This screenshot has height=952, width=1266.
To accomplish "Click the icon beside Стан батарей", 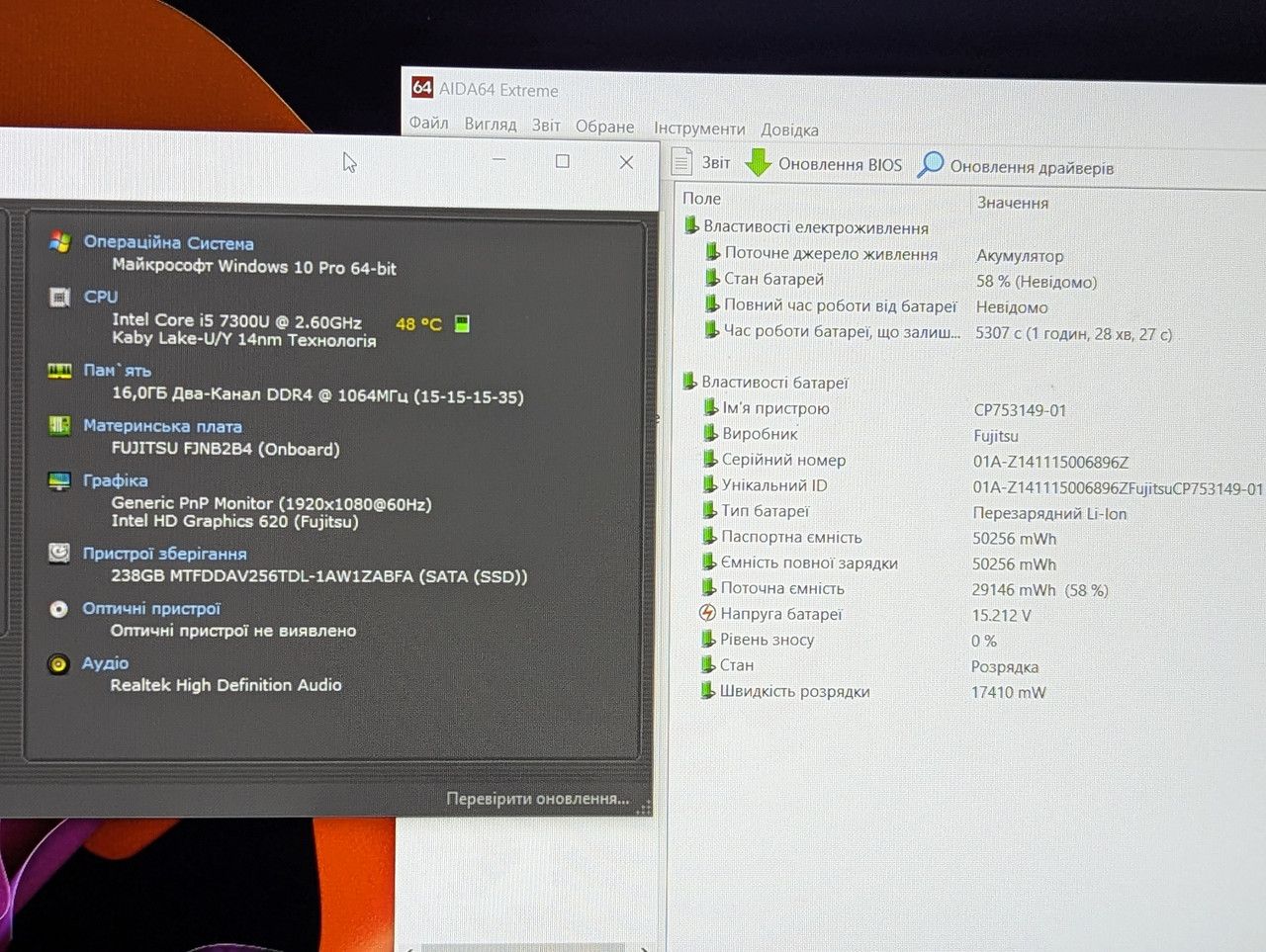I will point(712,279).
